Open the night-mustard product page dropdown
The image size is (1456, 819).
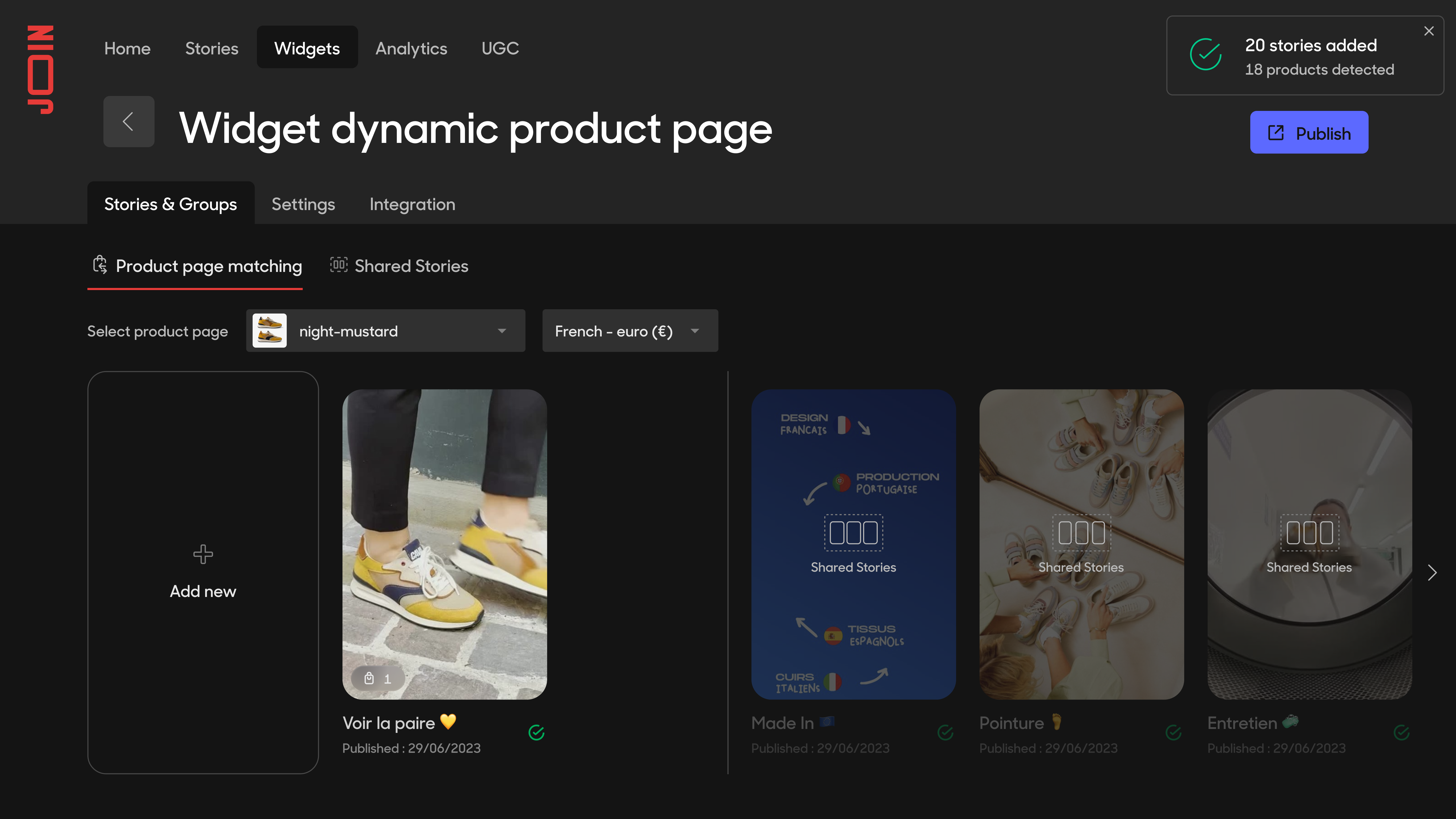pyautogui.click(x=386, y=331)
